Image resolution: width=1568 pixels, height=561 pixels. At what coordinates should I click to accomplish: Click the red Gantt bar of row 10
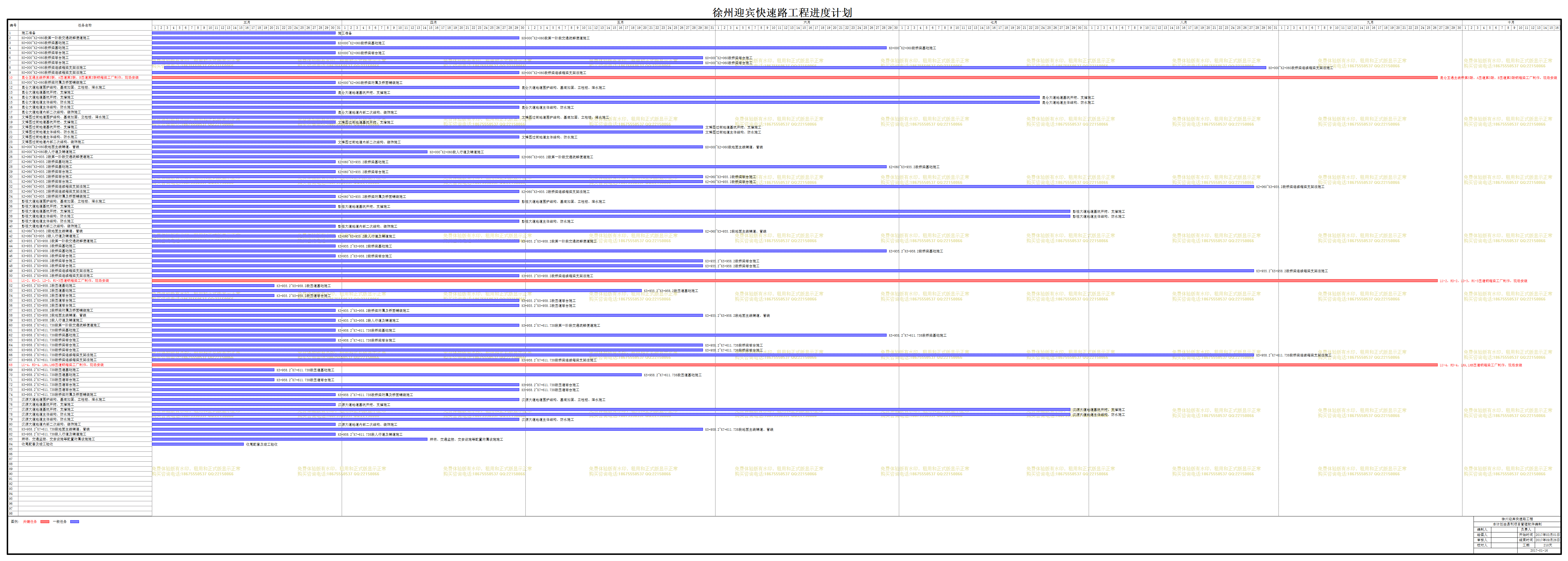click(x=795, y=77)
